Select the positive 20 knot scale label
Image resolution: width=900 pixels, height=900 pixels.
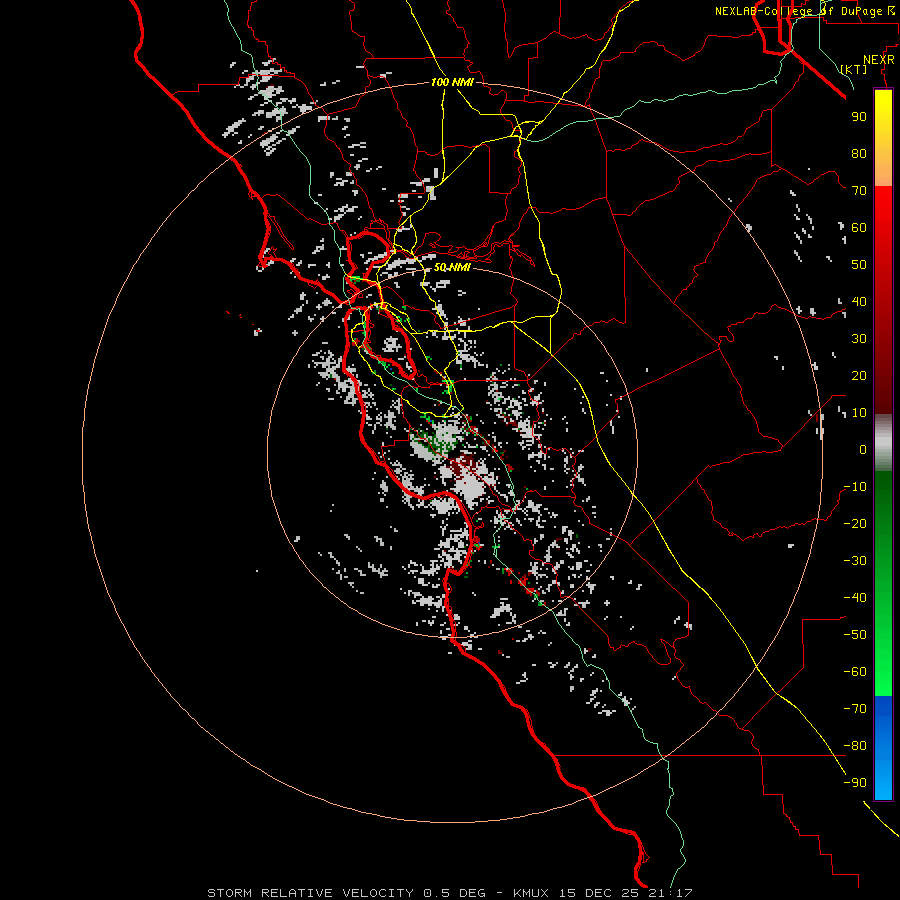(x=859, y=375)
